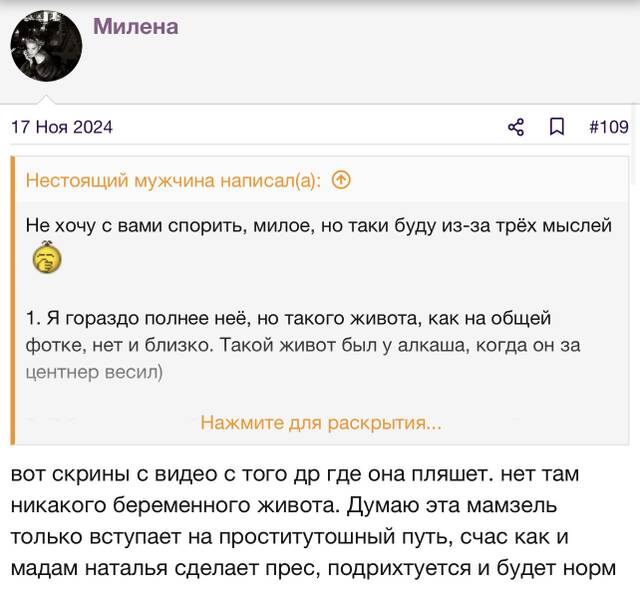
Task: Click the reply line mentioning мадам наталья
Action: (313, 568)
